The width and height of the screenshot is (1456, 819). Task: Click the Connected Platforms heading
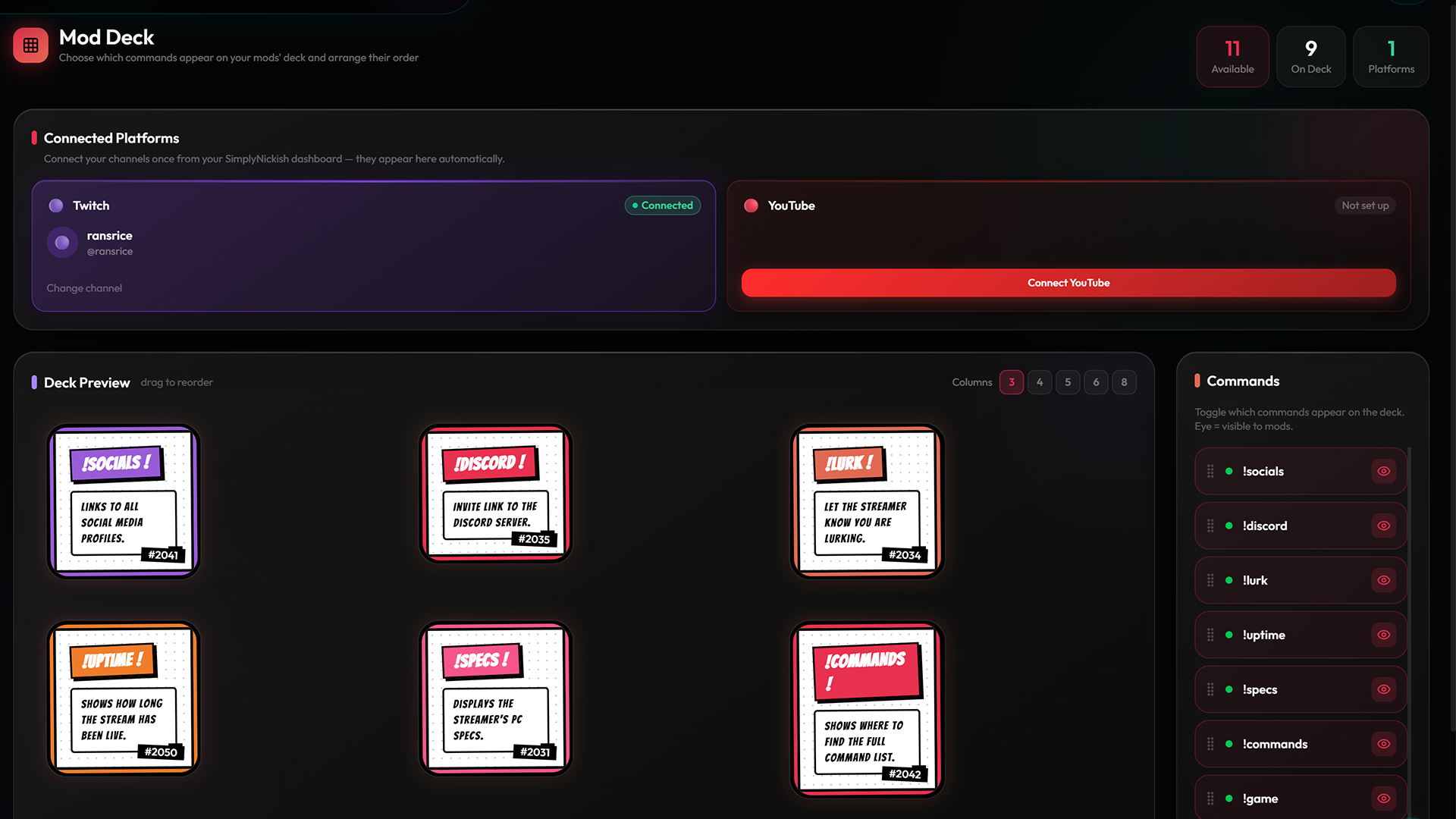pos(111,138)
